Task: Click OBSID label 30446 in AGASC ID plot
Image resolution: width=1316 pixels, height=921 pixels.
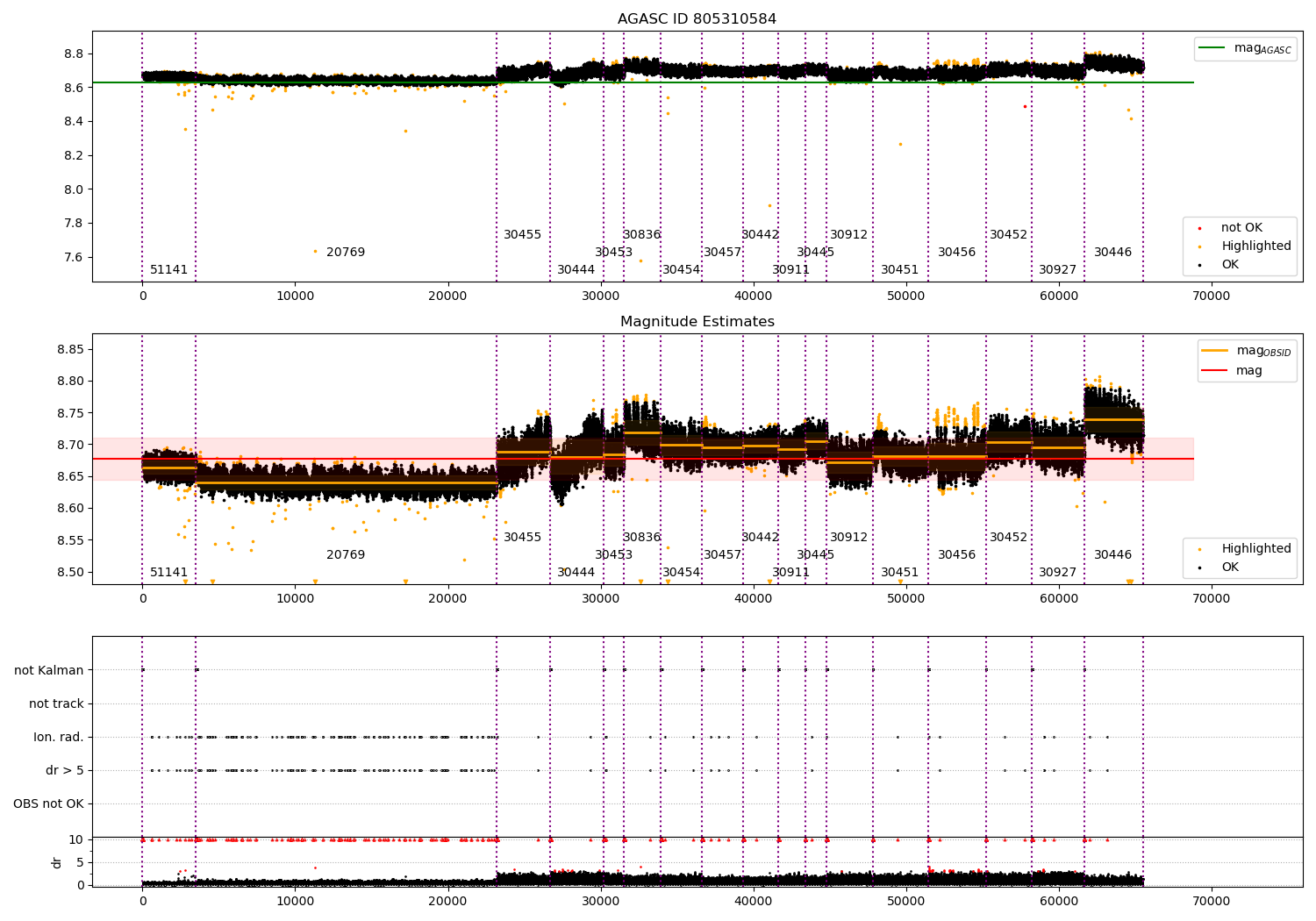Action: pyautogui.click(x=1113, y=253)
